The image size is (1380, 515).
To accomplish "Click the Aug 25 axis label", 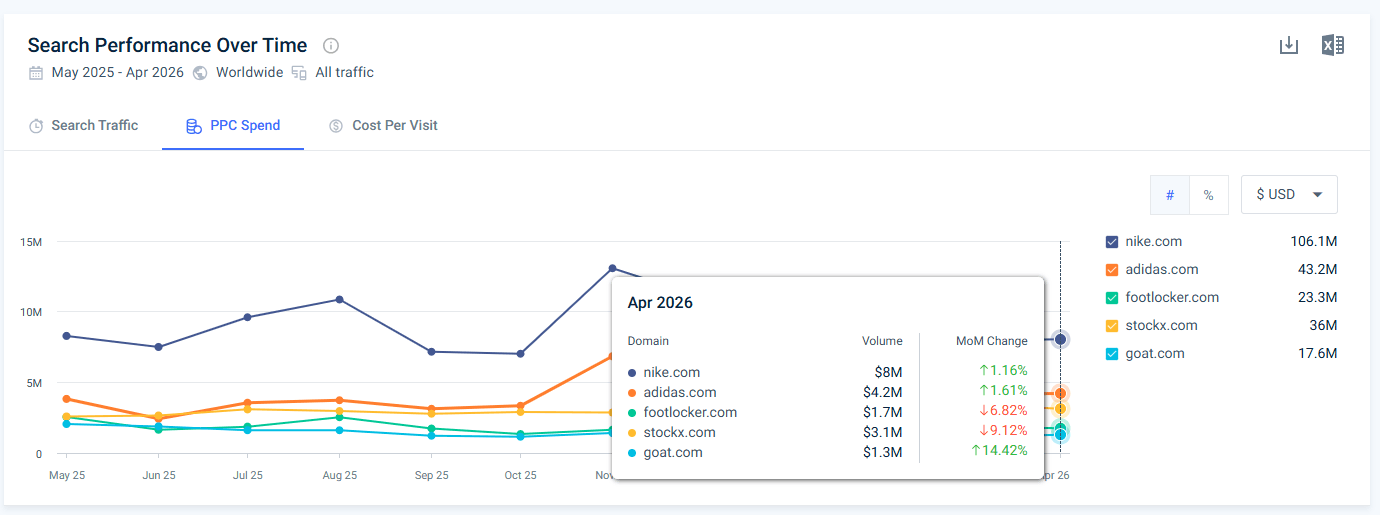I will click(340, 476).
